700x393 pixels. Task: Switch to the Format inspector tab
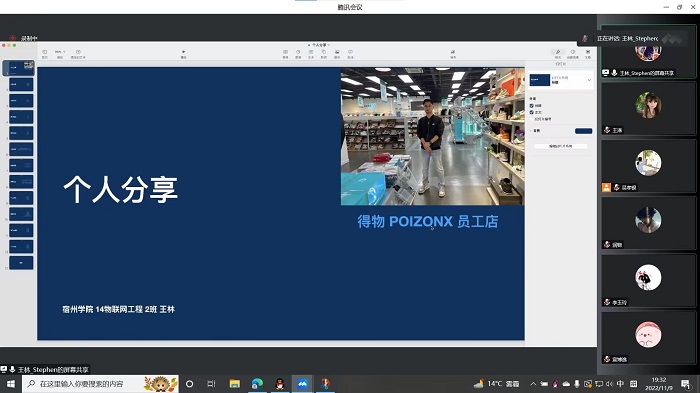point(558,54)
